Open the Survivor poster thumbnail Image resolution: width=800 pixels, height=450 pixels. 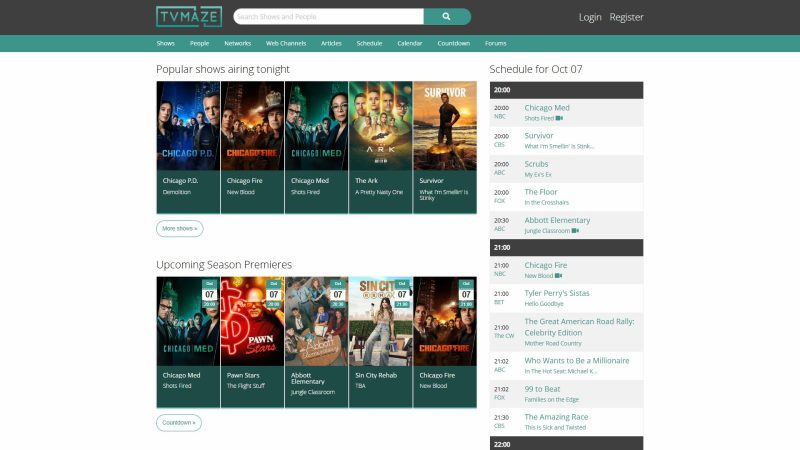(x=445, y=126)
